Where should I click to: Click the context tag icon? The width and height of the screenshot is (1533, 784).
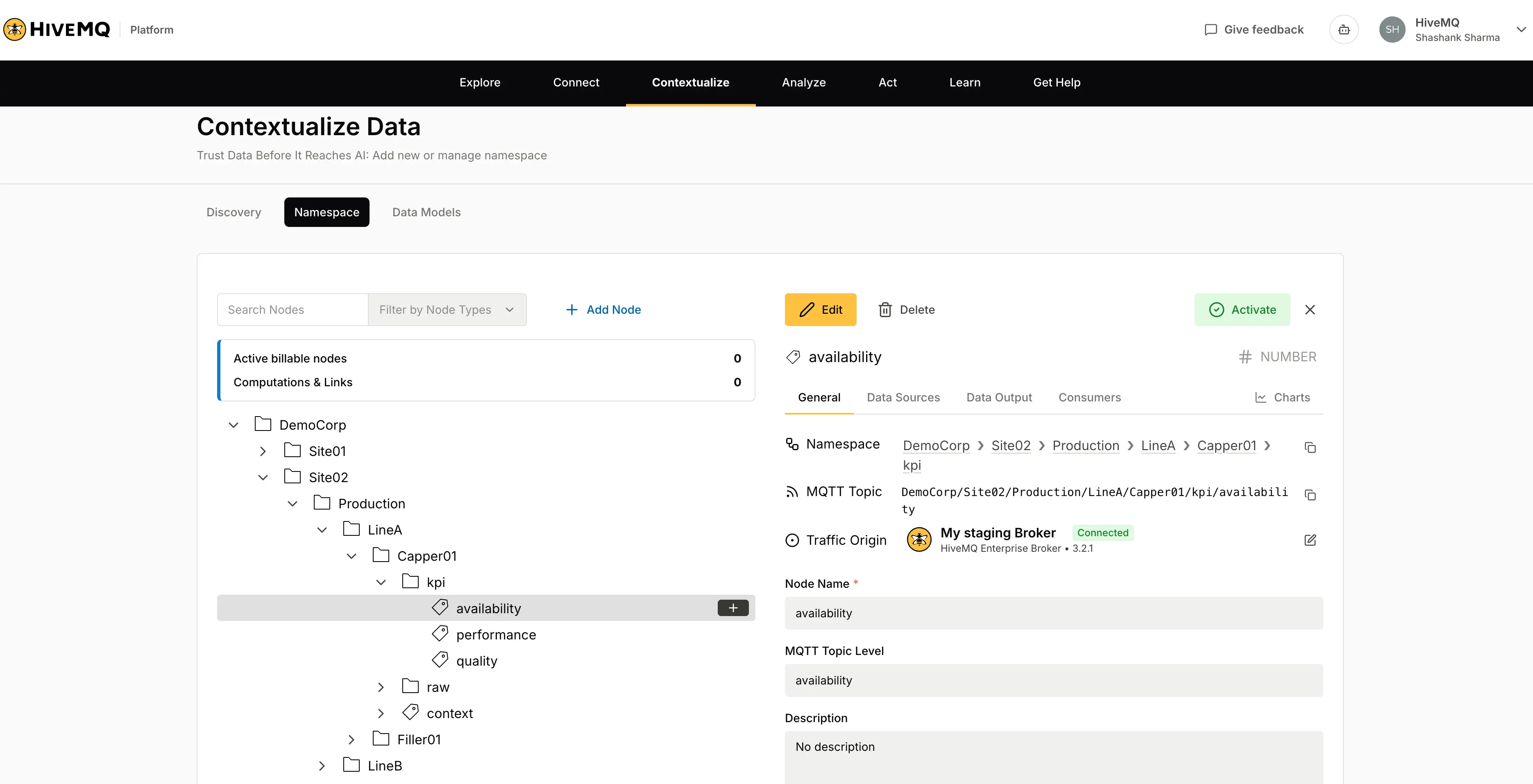point(410,712)
